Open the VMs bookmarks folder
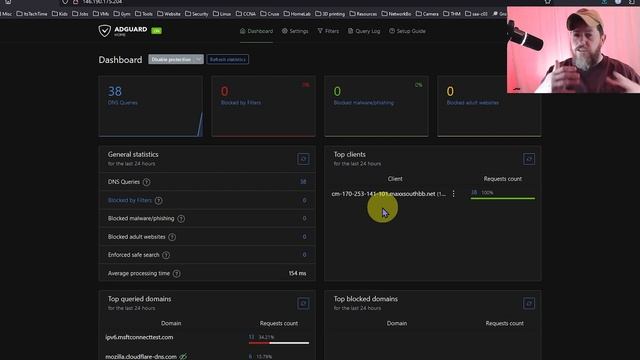The width and height of the screenshot is (640, 360). click(x=101, y=14)
